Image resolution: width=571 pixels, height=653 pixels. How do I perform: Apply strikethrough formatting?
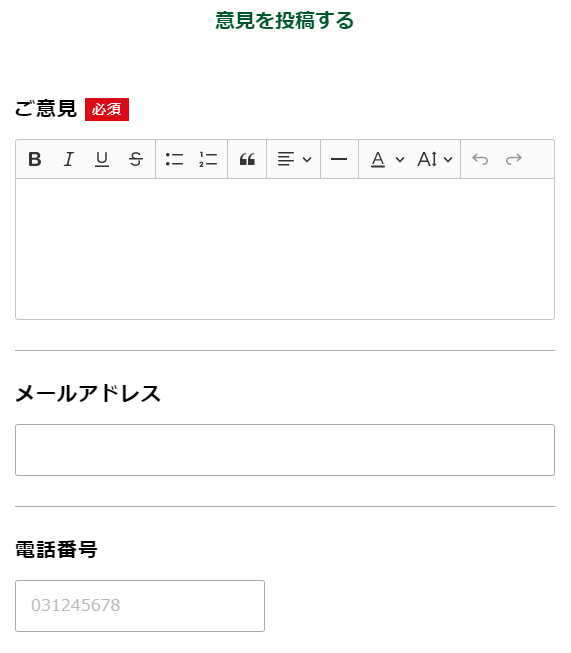(136, 159)
